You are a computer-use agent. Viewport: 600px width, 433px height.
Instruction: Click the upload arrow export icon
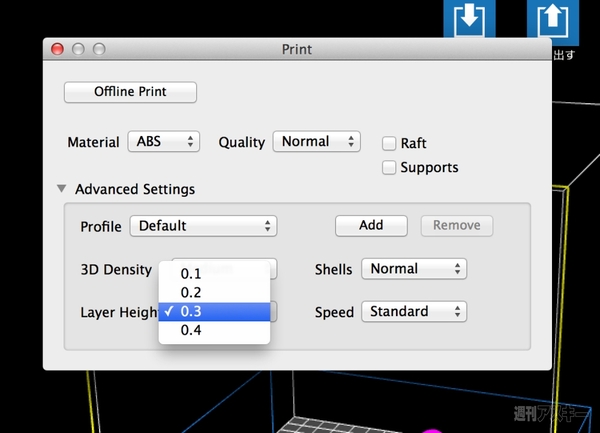[551, 20]
